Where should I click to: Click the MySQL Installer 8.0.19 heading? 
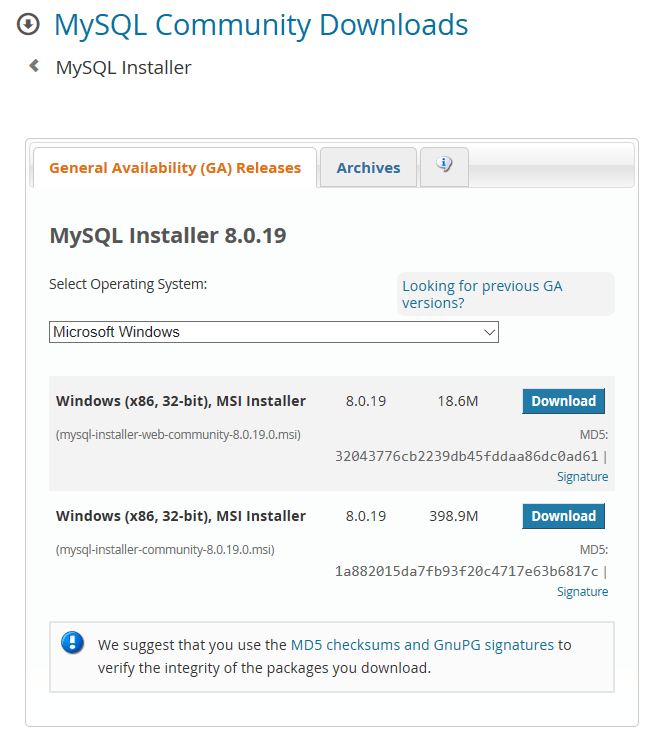point(168,236)
